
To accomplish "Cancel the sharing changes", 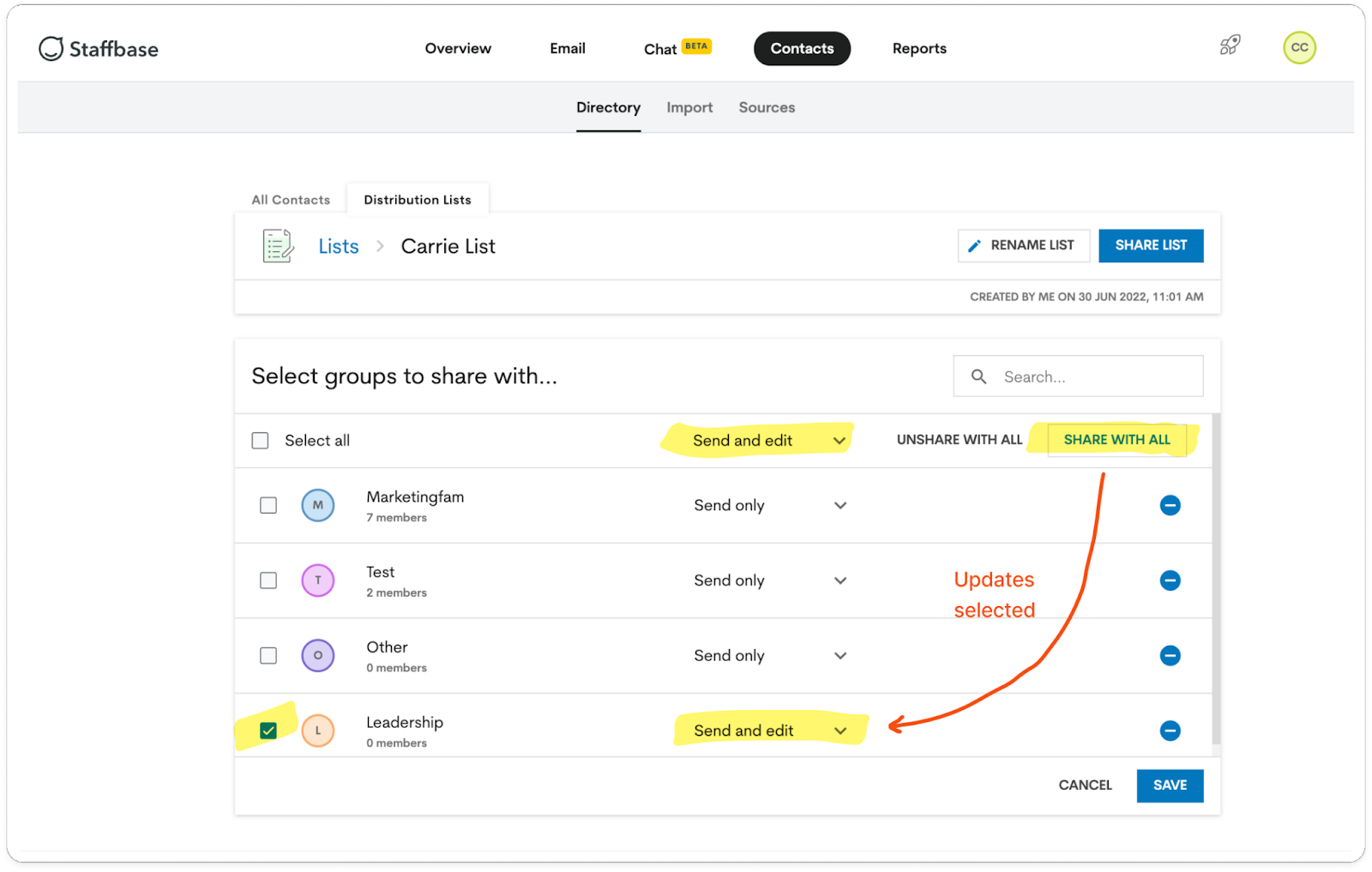I will pos(1085,785).
